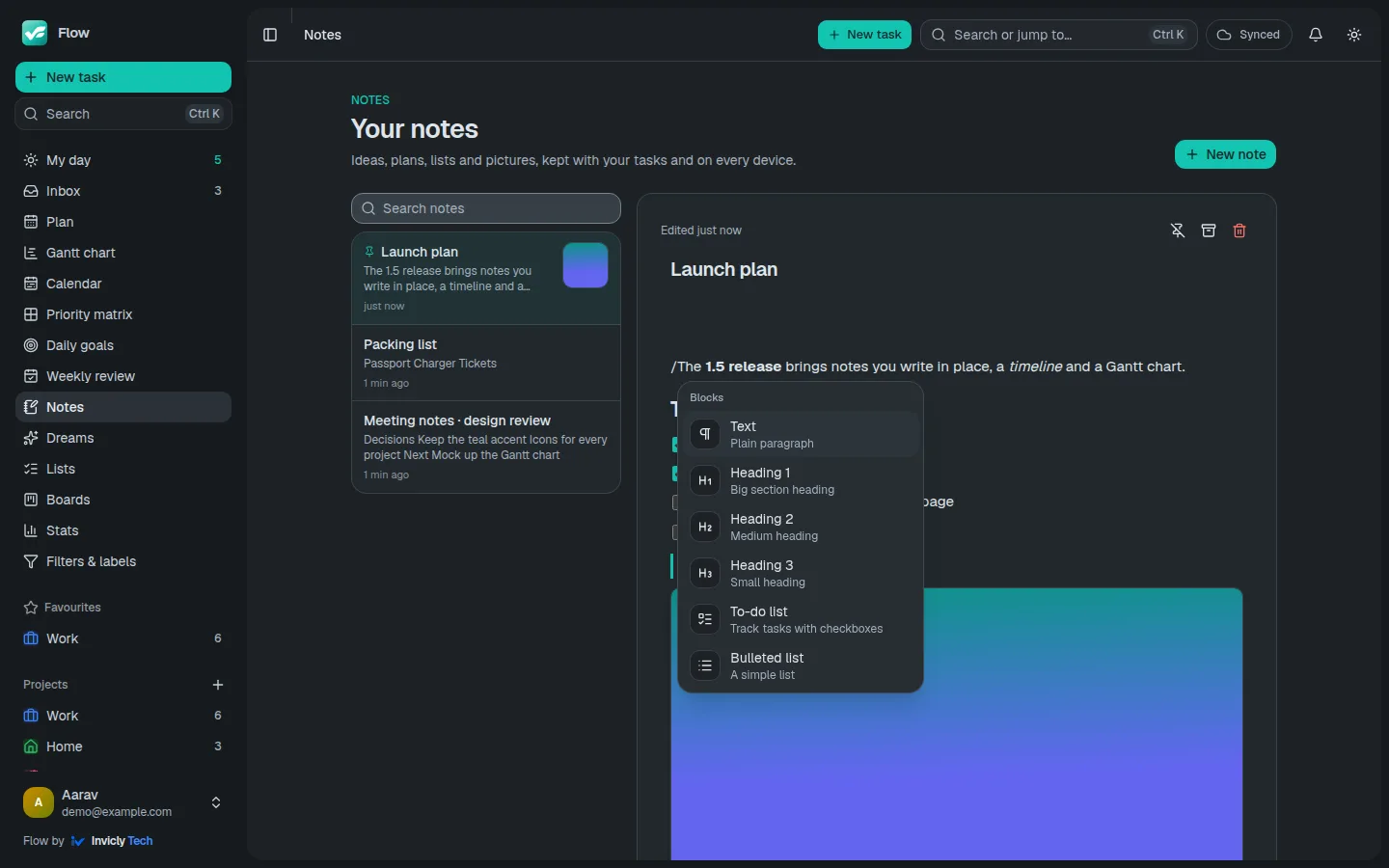This screenshot has width=1389, height=868.
Task: Delete the note with the red trash icon
Action: 1239,231
